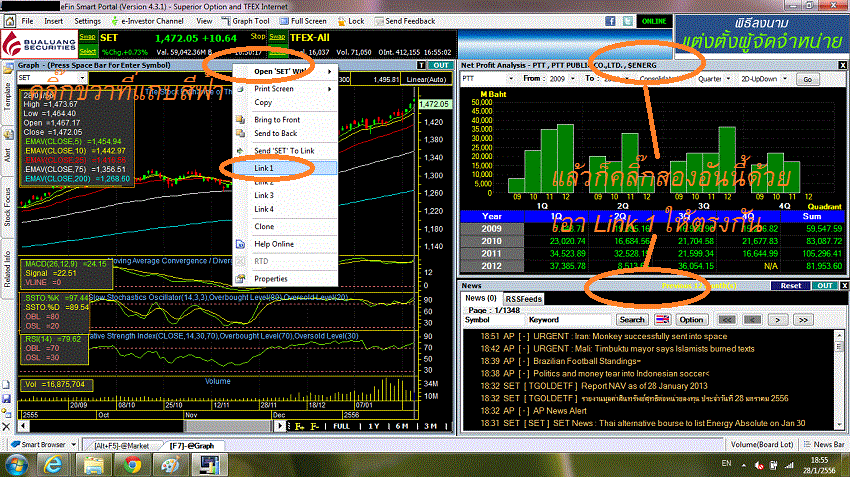This screenshot has width=850, height=477.
Task: Open the Twitter icon
Action: (x=628, y=21)
